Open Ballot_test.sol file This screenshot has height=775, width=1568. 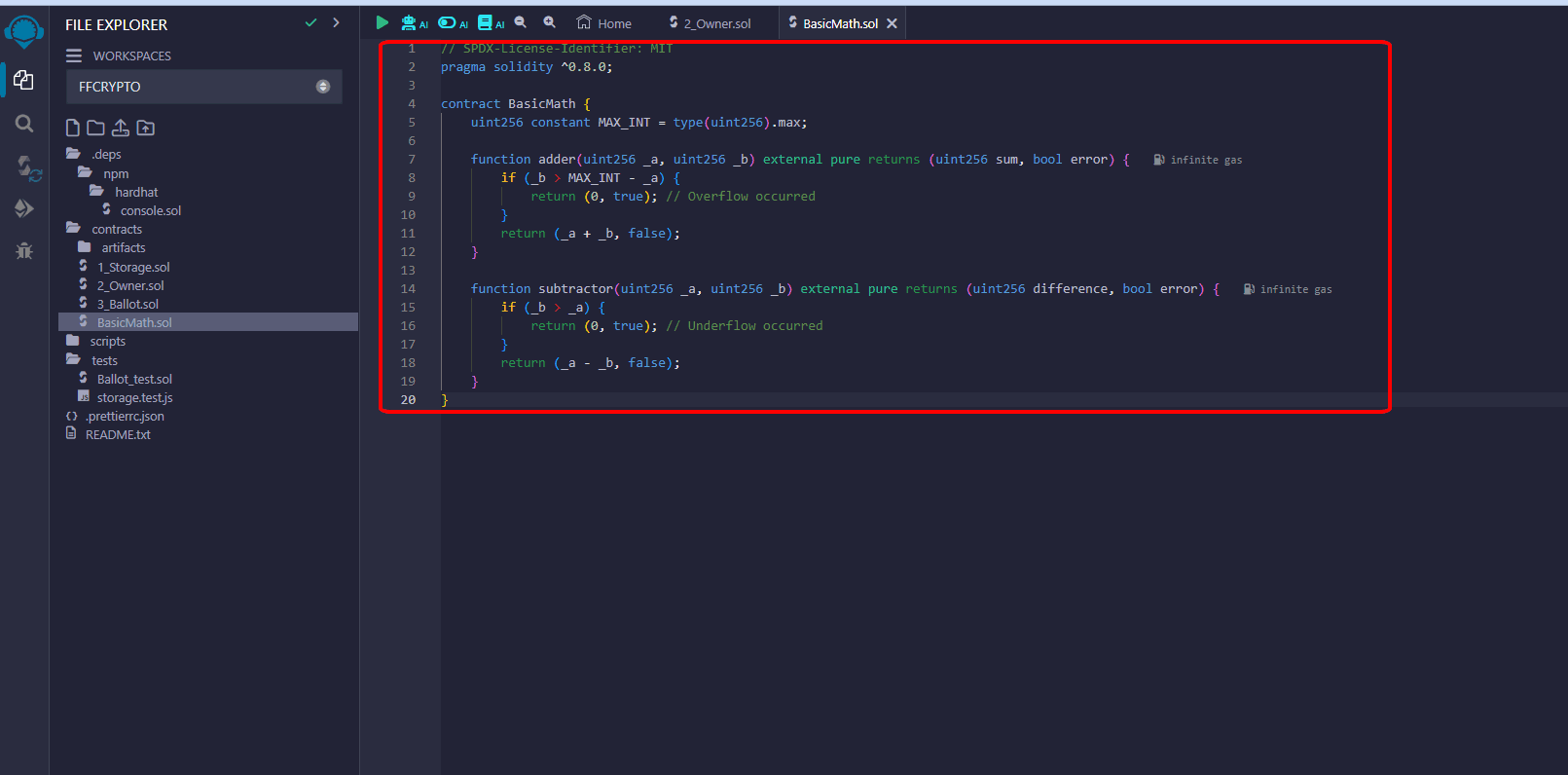click(126, 379)
